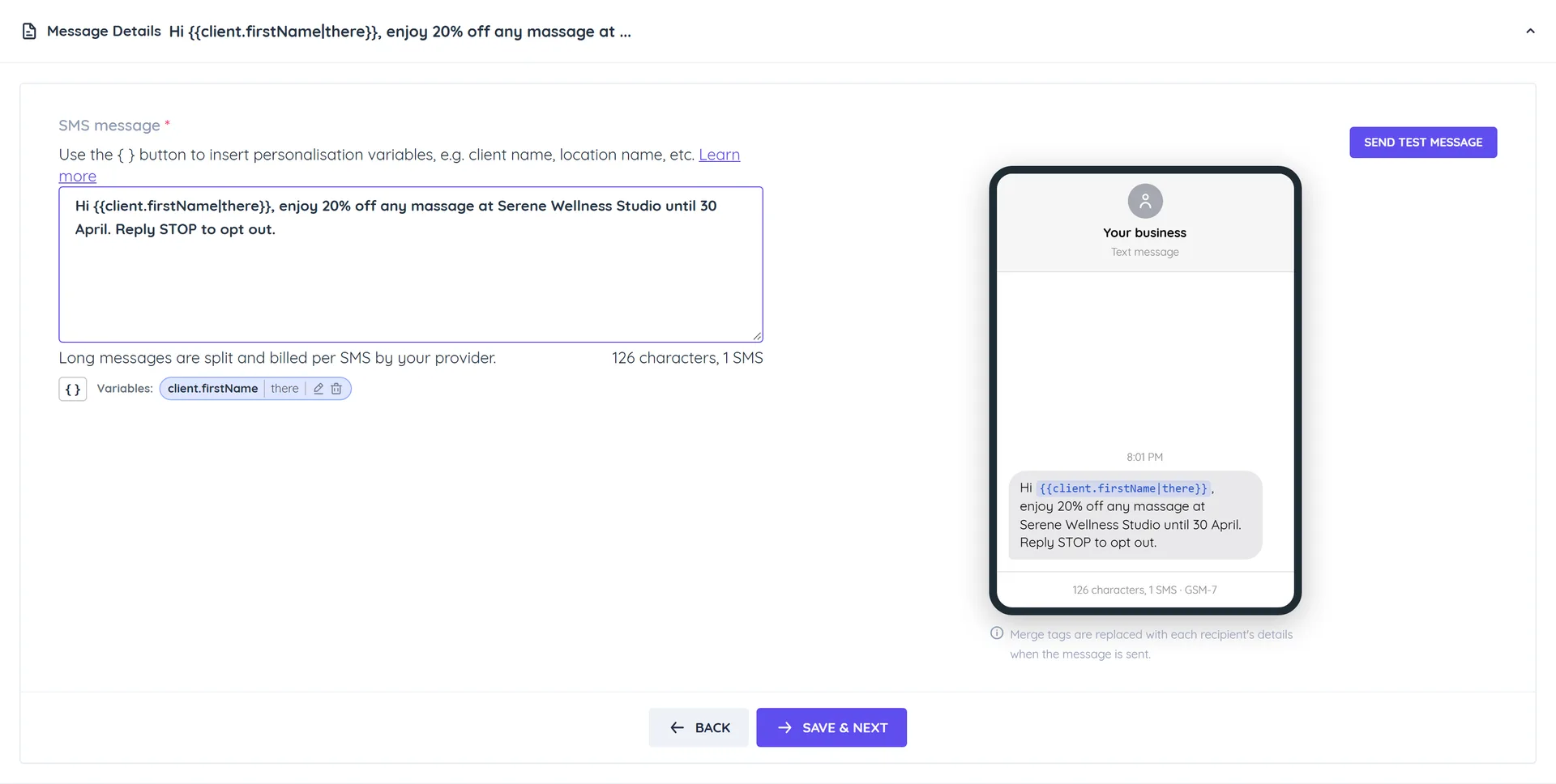
Task: Click the merge tags info icon
Action: pos(997,633)
